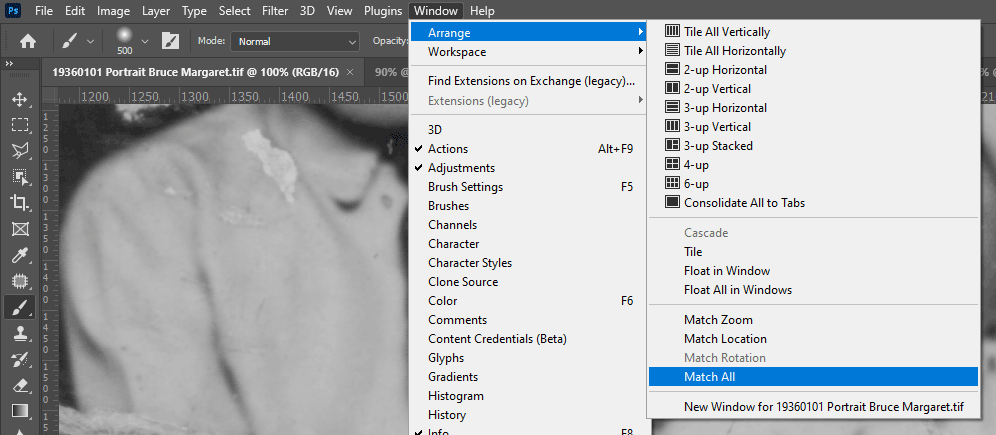Select the Crop tool

(19, 203)
